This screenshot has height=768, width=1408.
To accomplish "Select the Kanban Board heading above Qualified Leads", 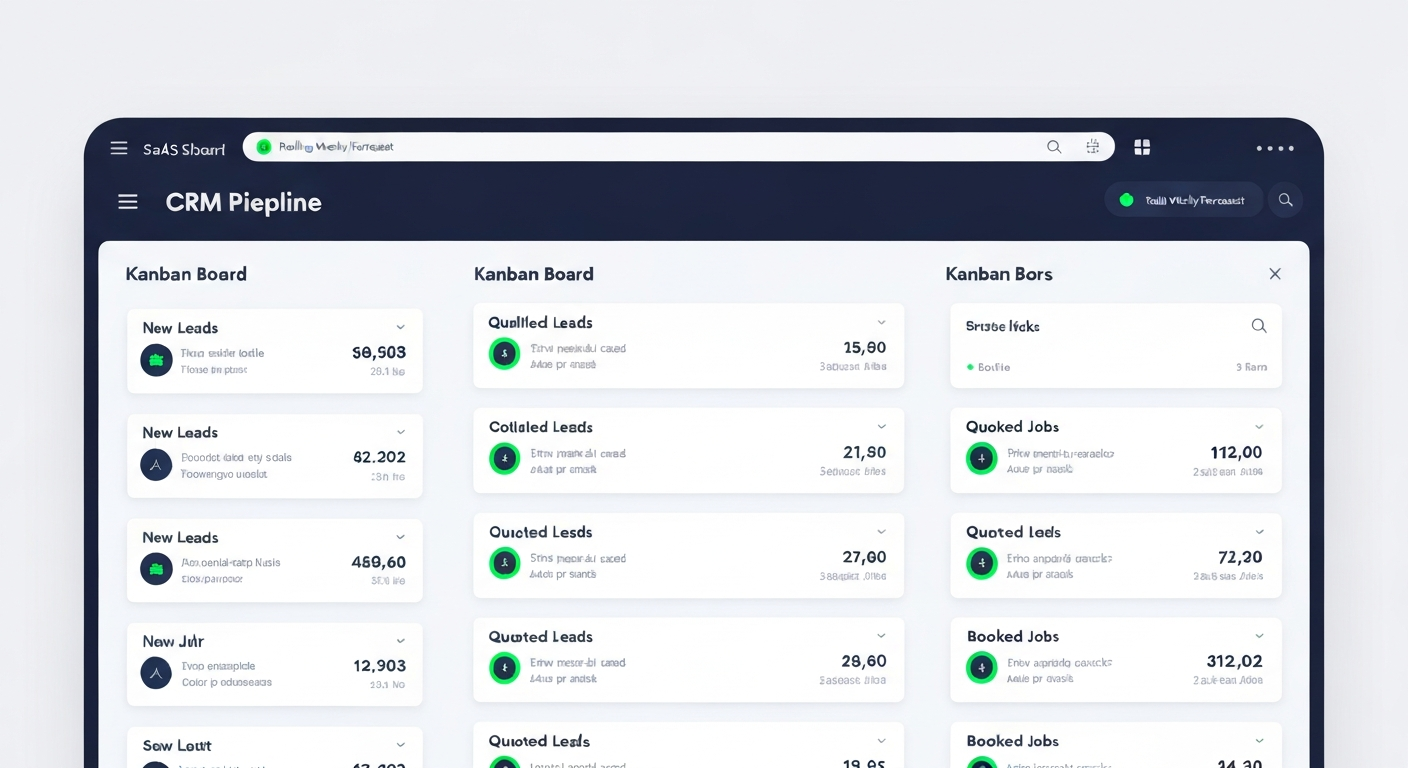I will coord(534,274).
